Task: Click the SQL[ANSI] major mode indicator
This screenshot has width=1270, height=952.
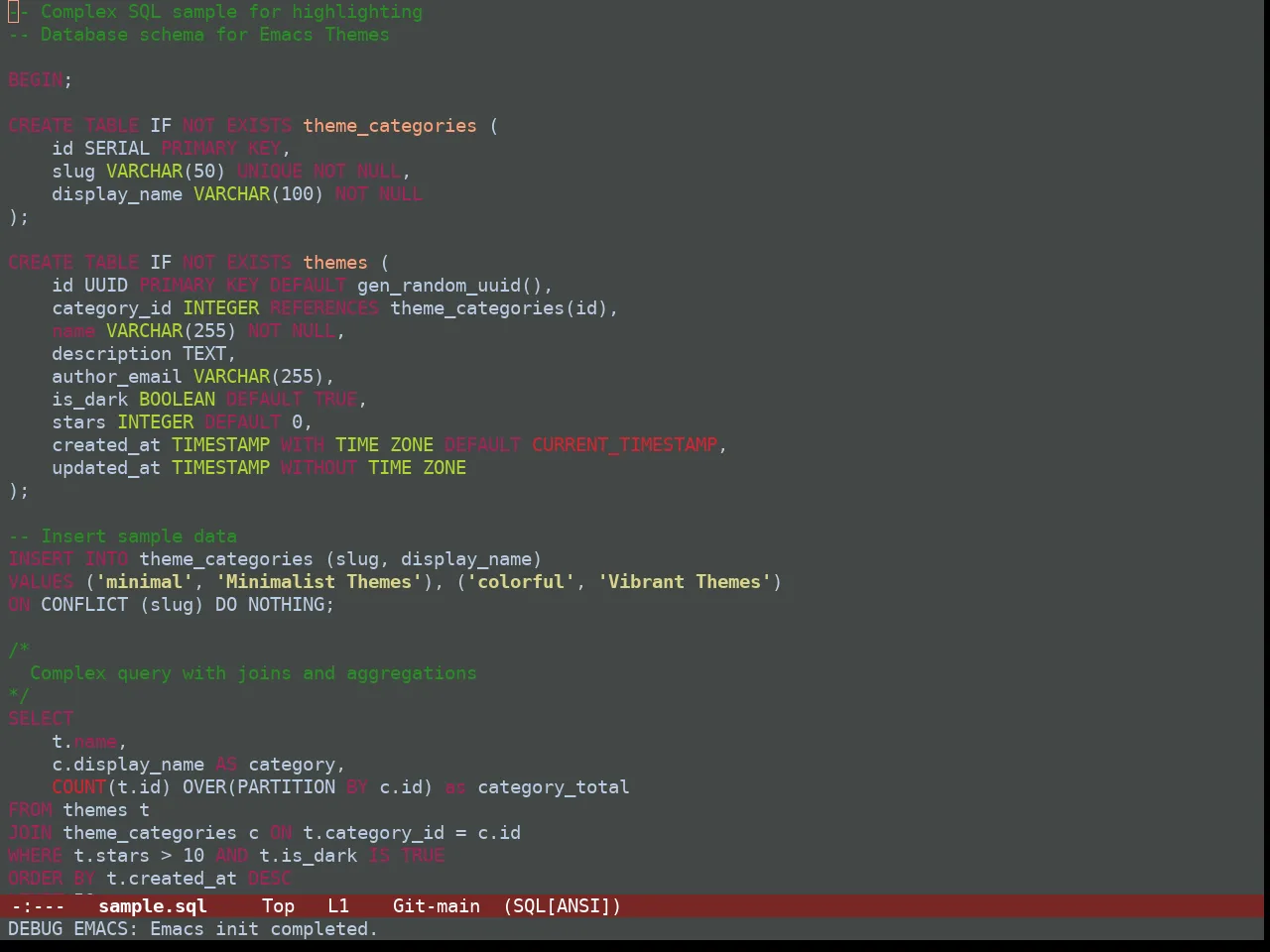Action: click(x=563, y=905)
